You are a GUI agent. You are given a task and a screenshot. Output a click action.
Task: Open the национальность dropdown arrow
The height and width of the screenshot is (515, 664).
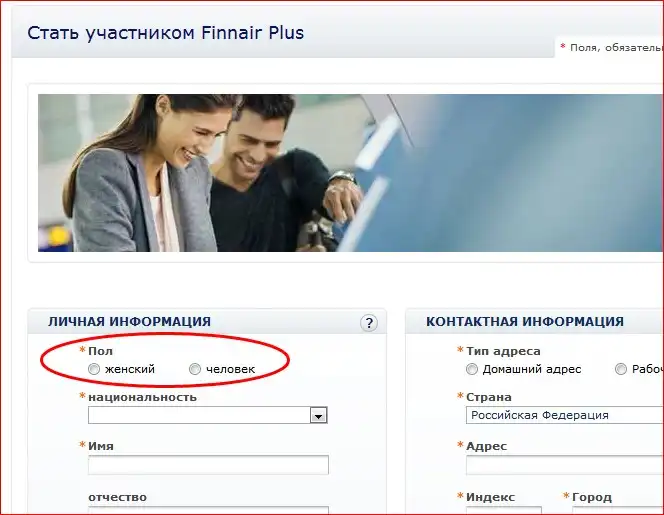click(318, 415)
